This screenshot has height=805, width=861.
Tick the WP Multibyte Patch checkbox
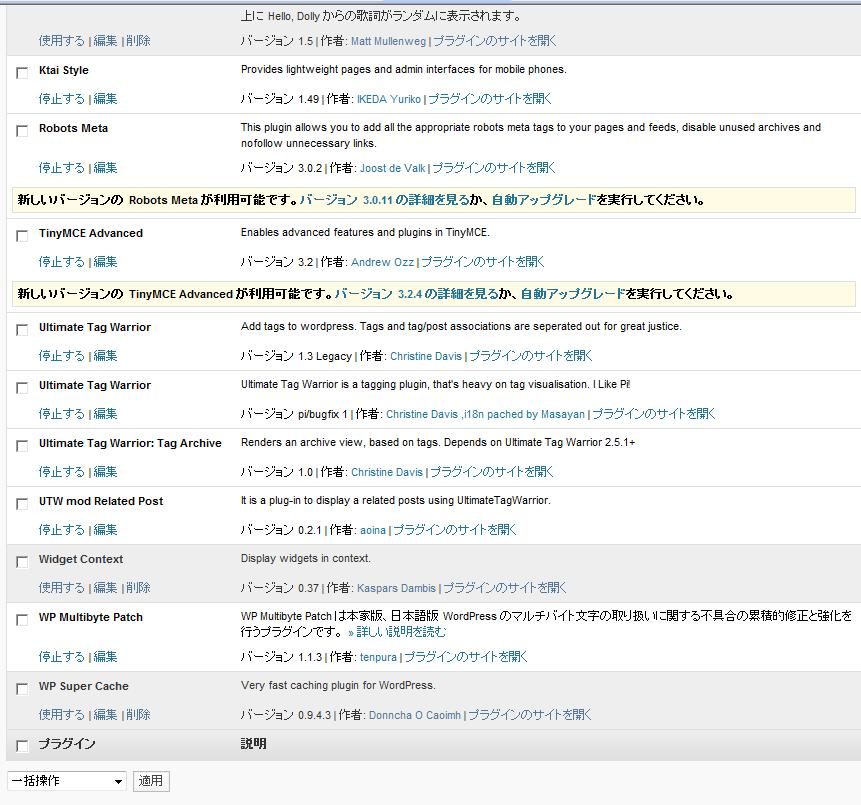(22, 619)
